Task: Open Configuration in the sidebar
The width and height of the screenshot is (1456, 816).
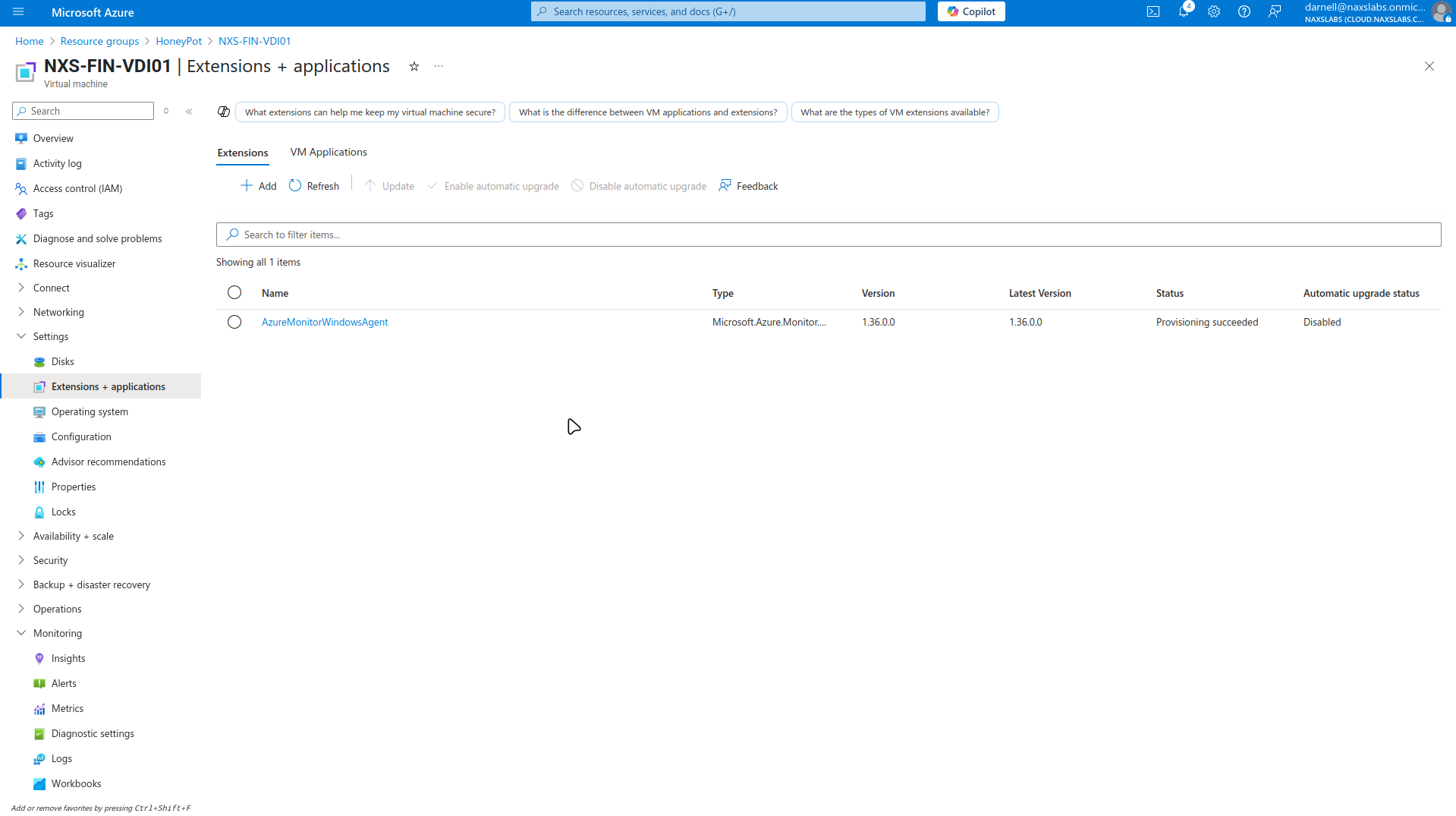Action: pos(81,437)
